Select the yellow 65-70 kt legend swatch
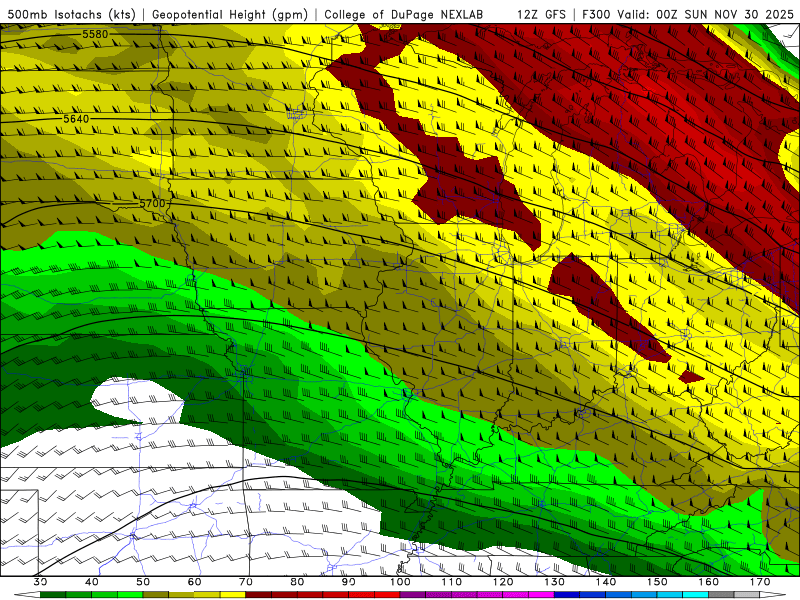 233,595
